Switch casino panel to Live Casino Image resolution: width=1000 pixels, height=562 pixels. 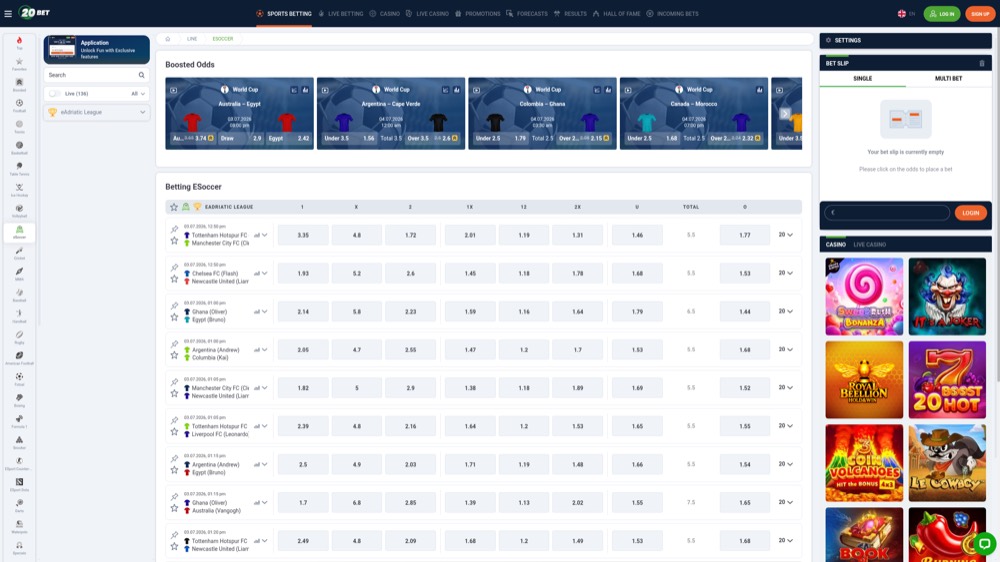tap(869, 244)
